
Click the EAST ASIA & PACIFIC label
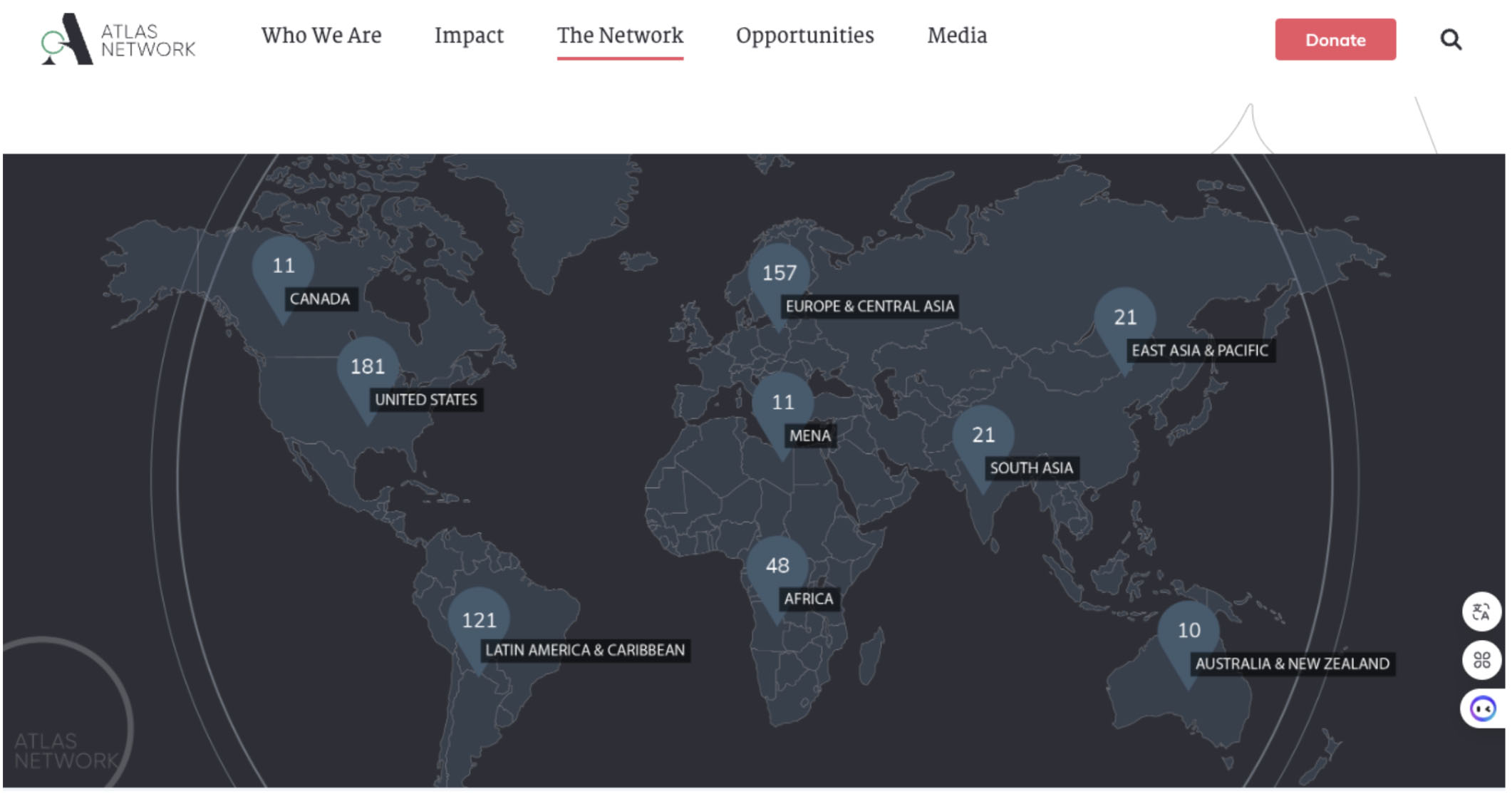coord(1200,351)
